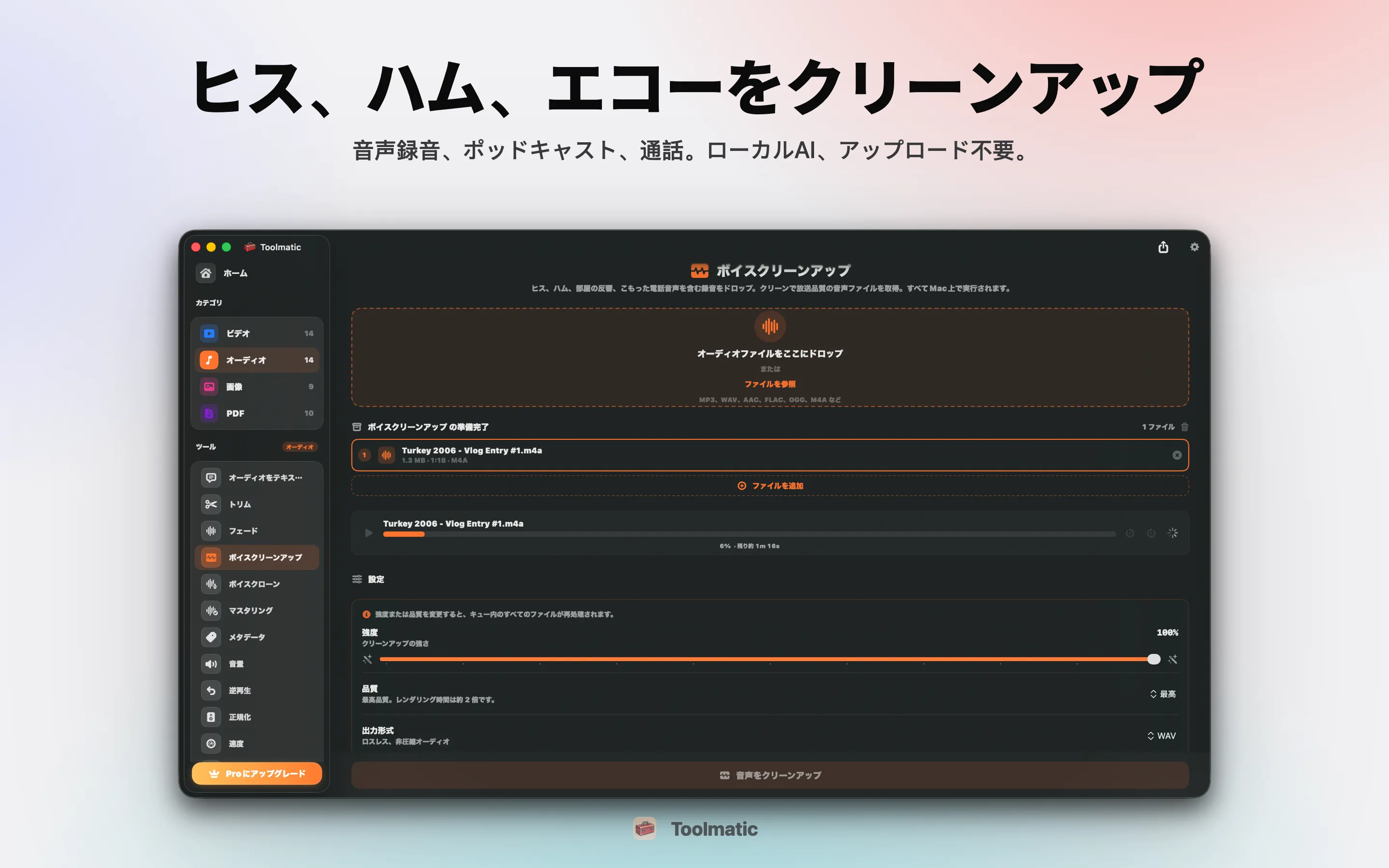Click the オーディオ filter badge beside ツール

tap(300, 447)
